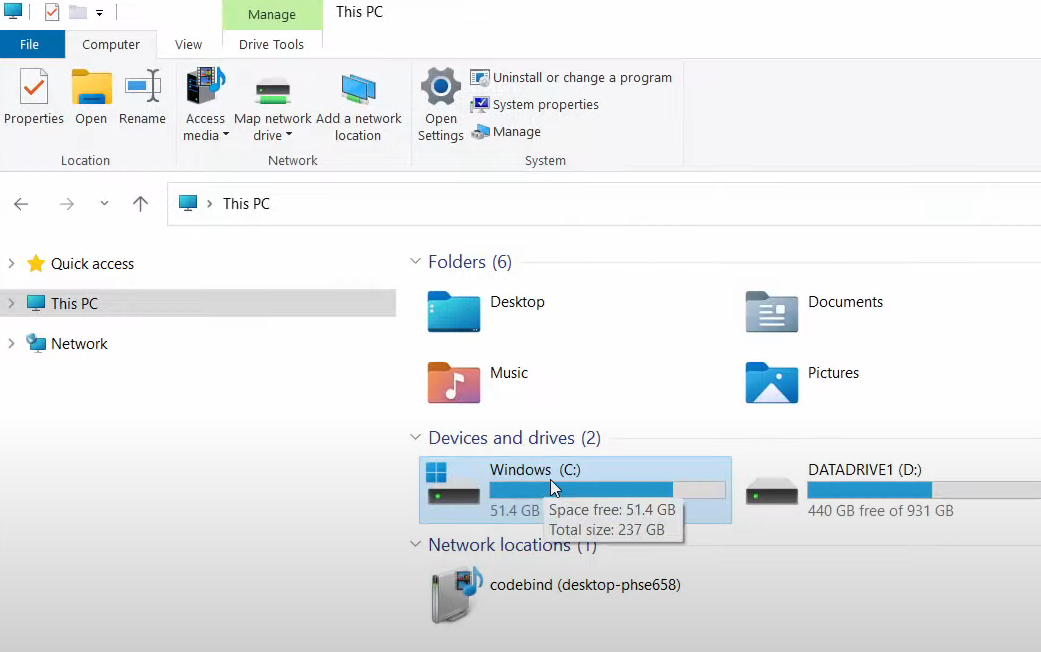
Task: Click the Up arrow navigation button
Action: tap(140, 204)
